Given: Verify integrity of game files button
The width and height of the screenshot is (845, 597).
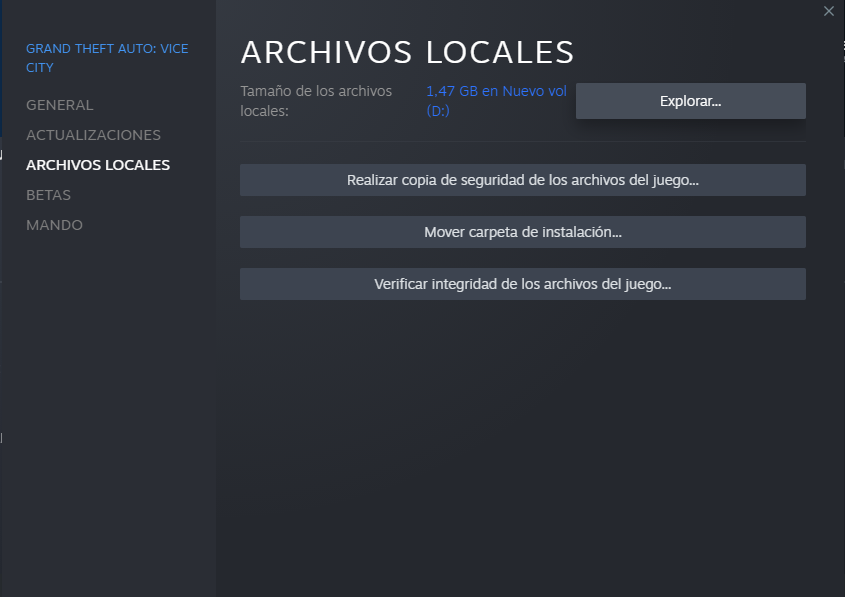Looking at the screenshot, I should [523, 284].
